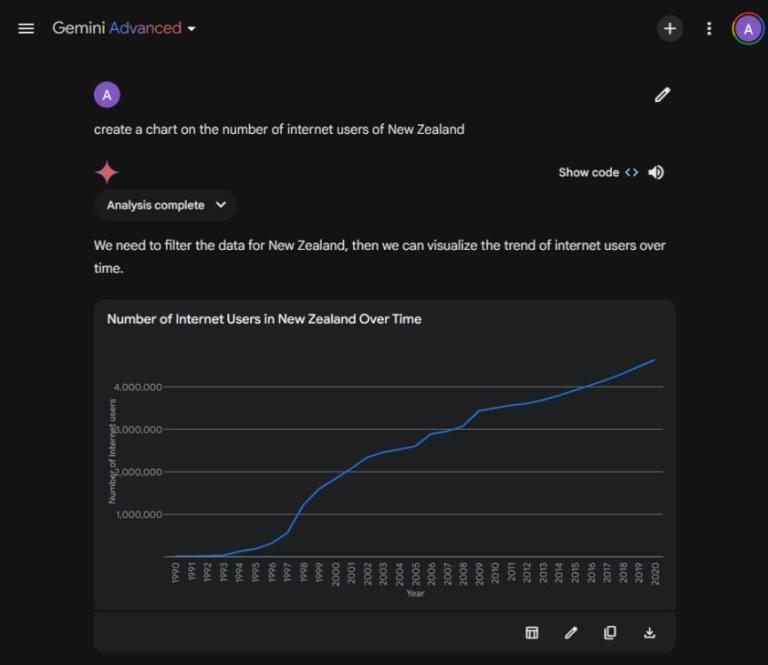Edit the prompt with pencil icon
The image size is (768, 665).
pos(662,95)
